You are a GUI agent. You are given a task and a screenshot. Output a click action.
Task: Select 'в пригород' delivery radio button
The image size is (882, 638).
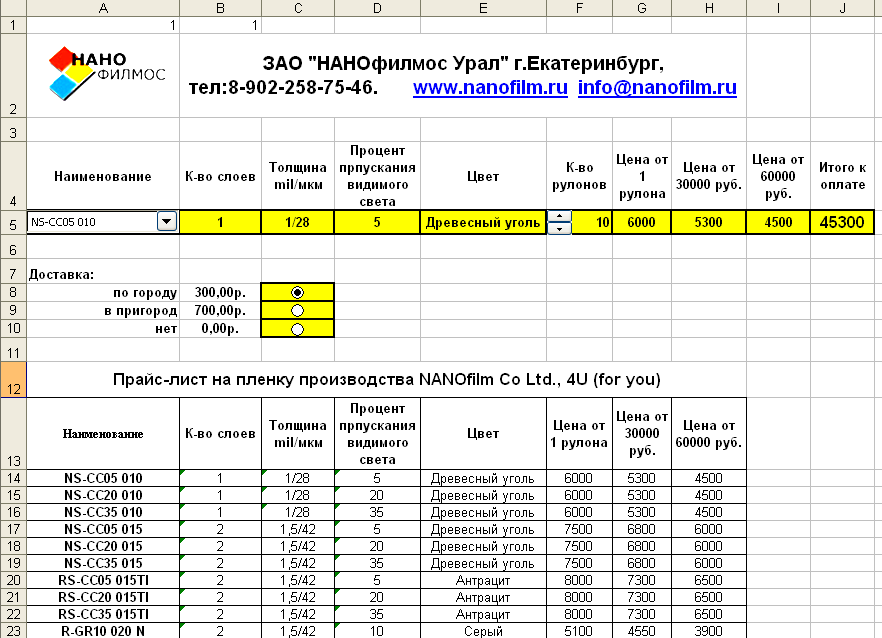[x=297, y=311]
